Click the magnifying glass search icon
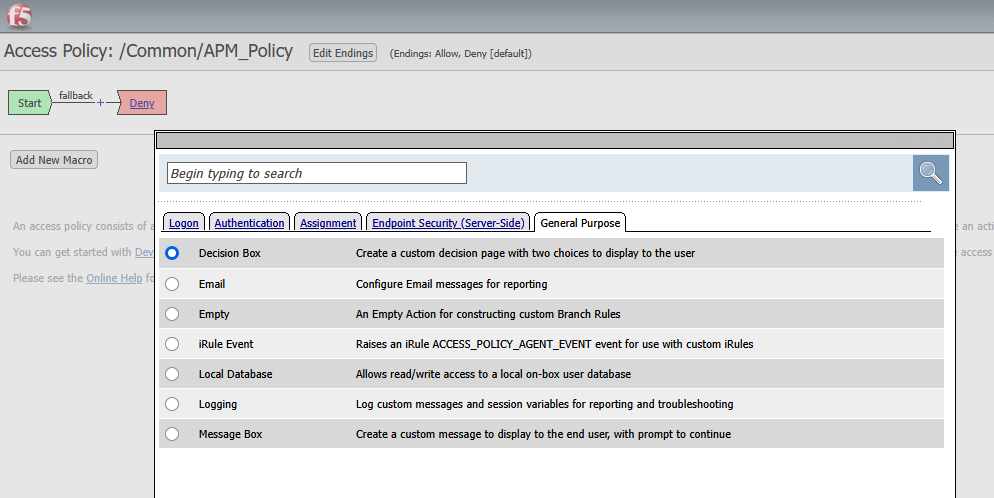This screenshot has height=498, width=994. tap(931, 173)
